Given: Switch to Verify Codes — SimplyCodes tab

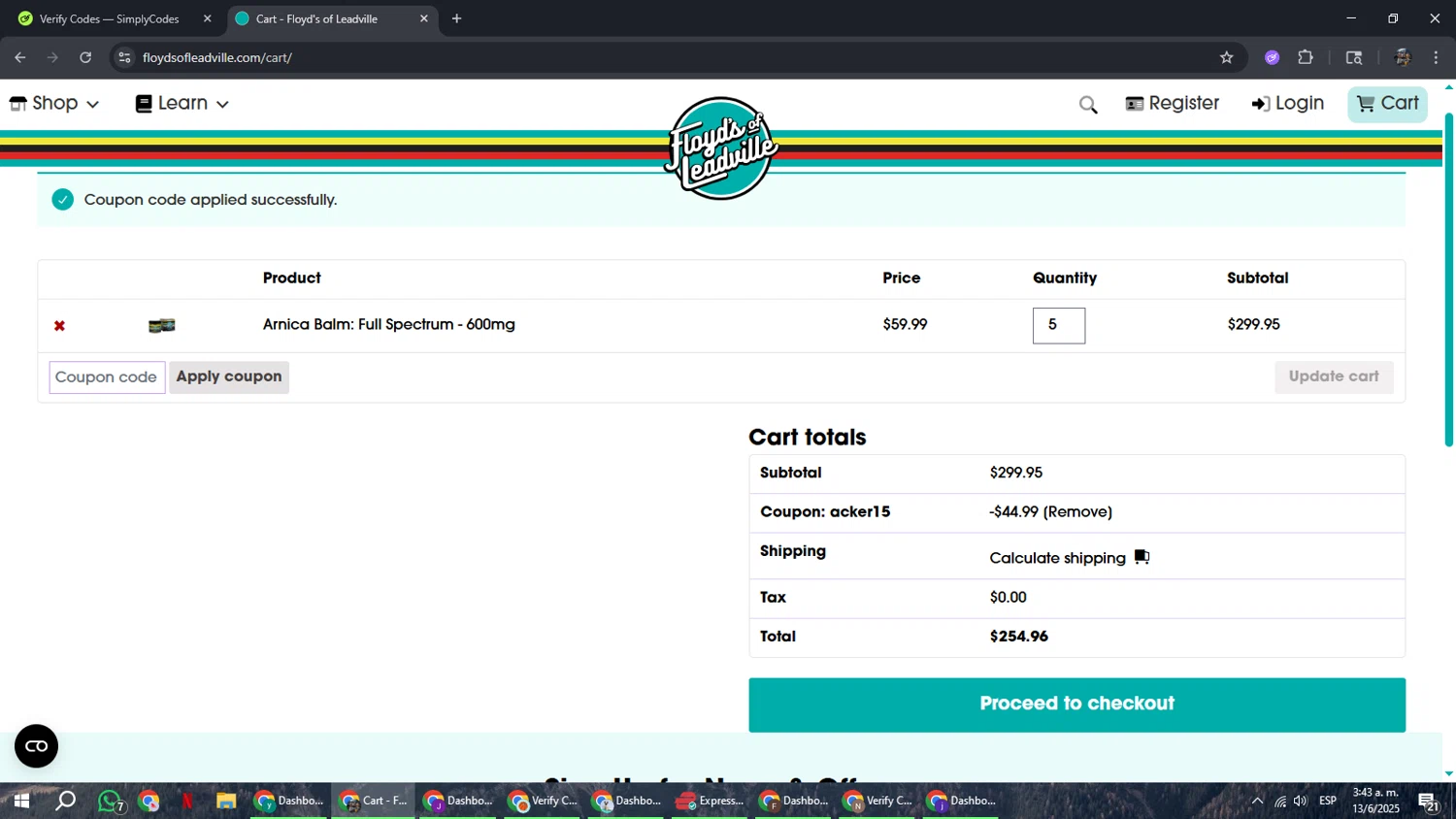Looking at the screenshot, I should 109,18.
